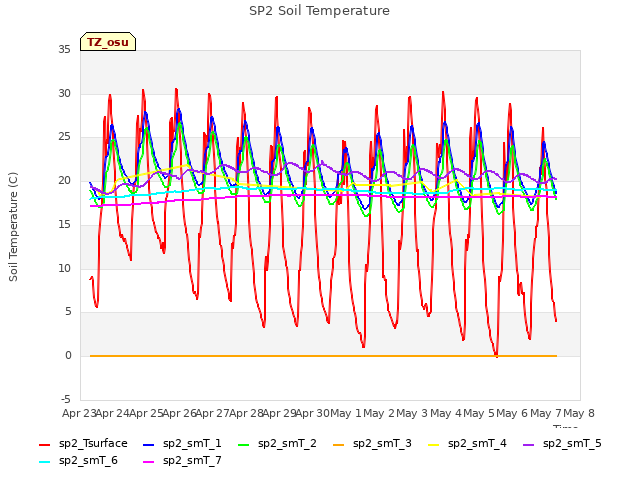Click the Soil Temperature (C) axis label
The image size is (640, 480).
coord(13,227)
